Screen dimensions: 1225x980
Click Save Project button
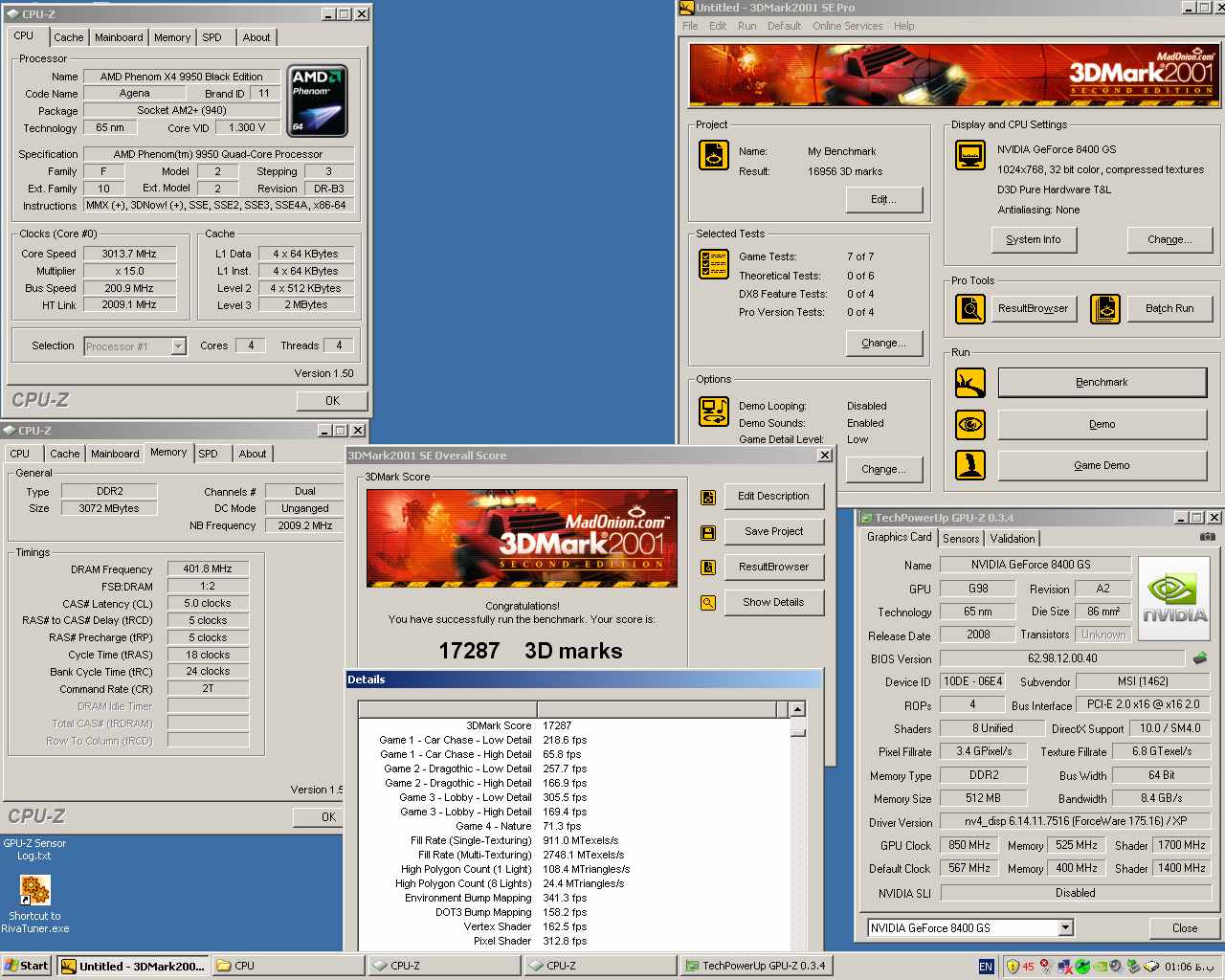tap(773, 531)
